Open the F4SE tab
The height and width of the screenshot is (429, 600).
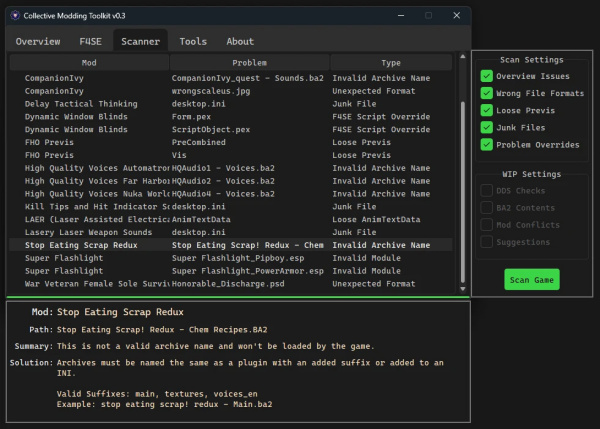coord(90,41)
